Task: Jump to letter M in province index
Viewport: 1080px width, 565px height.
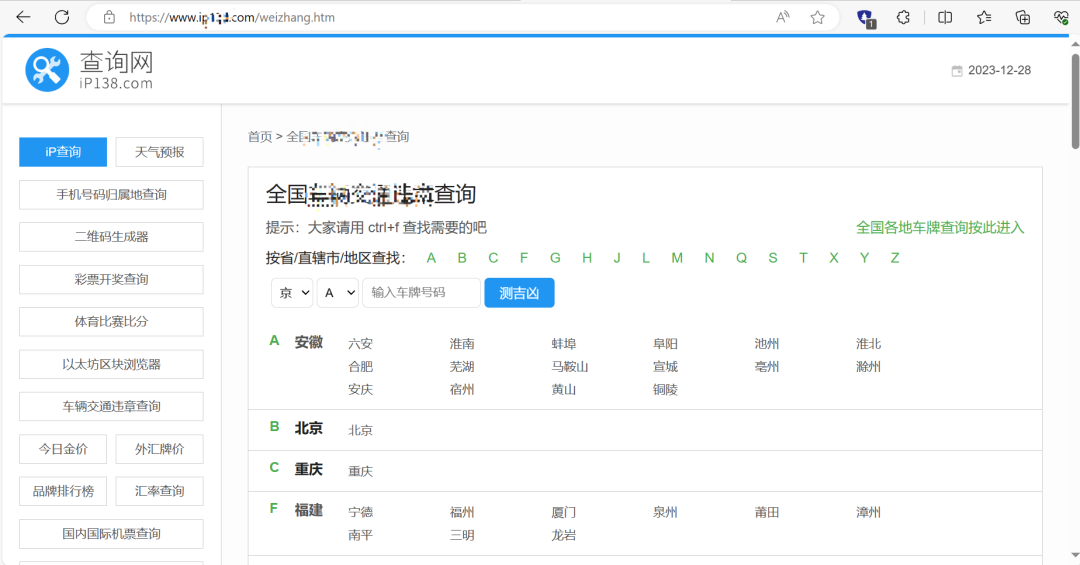Action: (x=677, y=258)
